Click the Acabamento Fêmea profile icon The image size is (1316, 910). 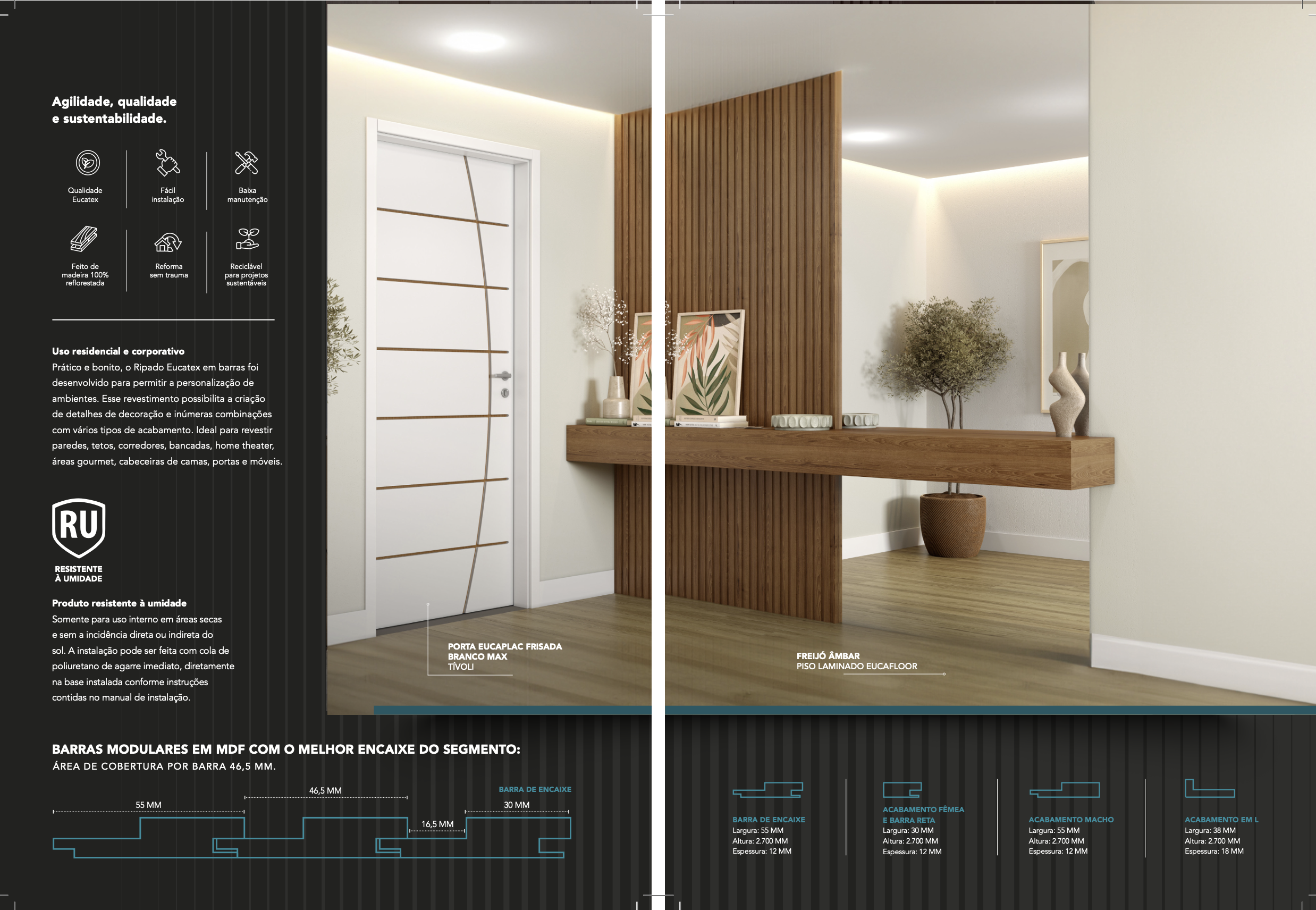[902, 790]
